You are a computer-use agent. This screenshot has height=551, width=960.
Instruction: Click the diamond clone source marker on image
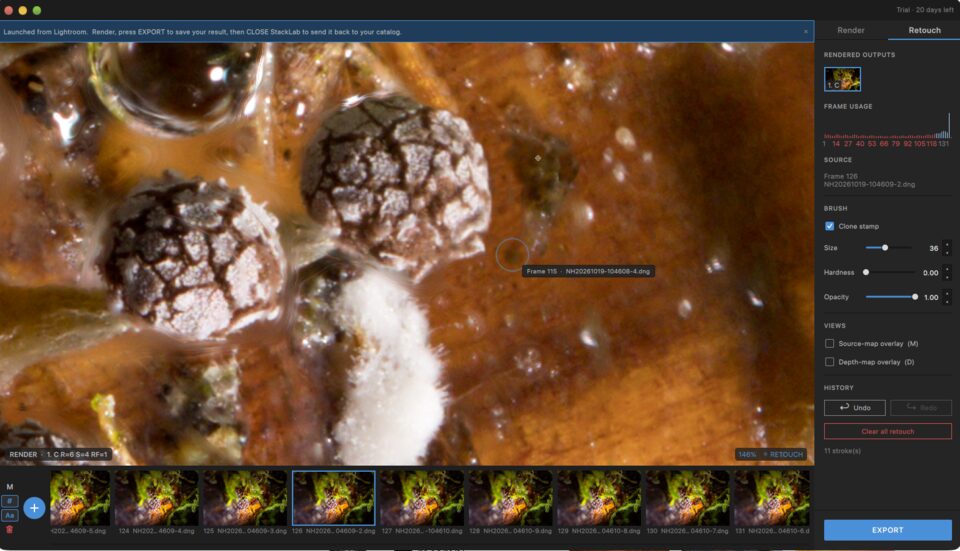point(538,158)
